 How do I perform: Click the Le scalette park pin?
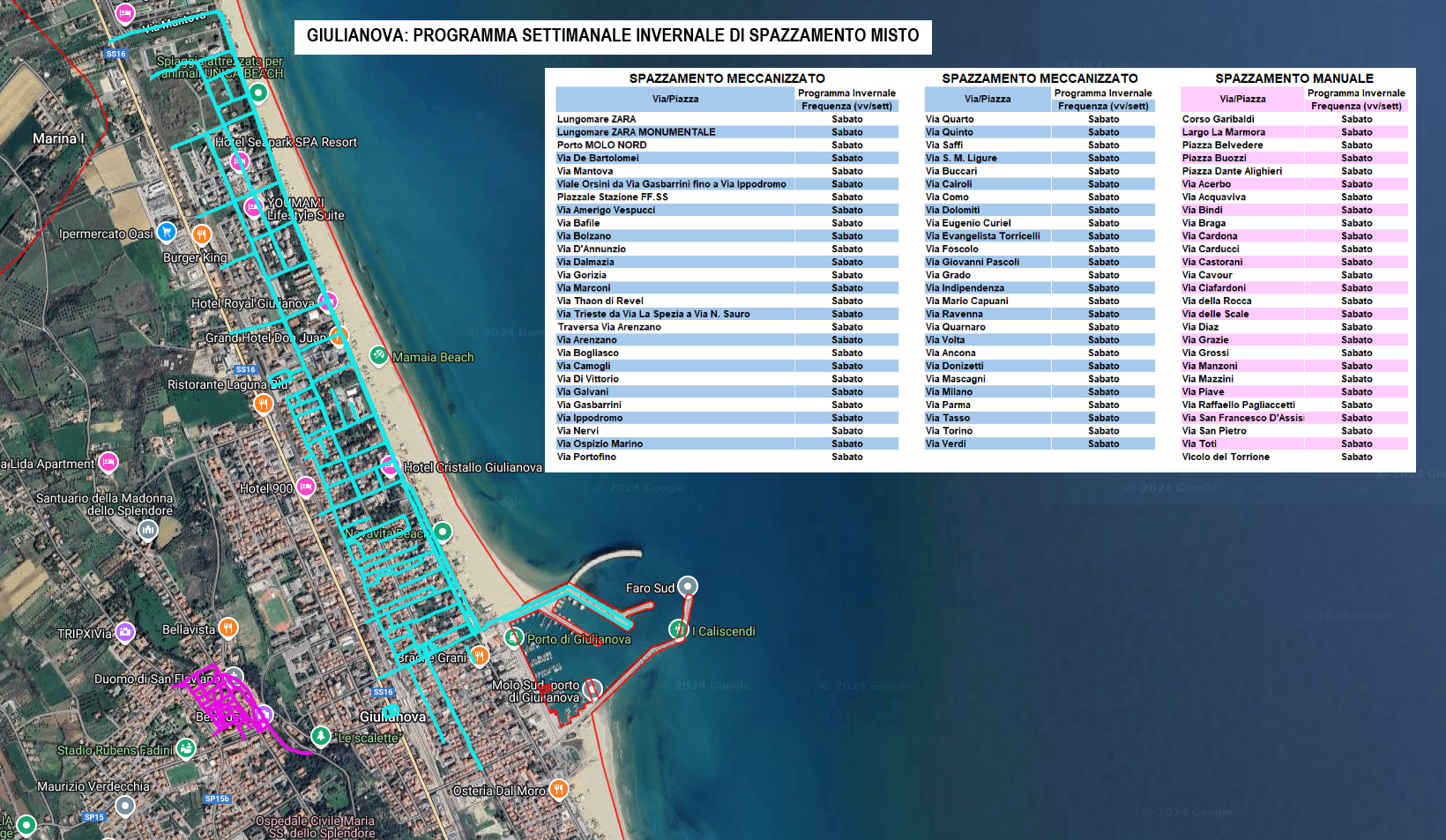coord(321,735)
